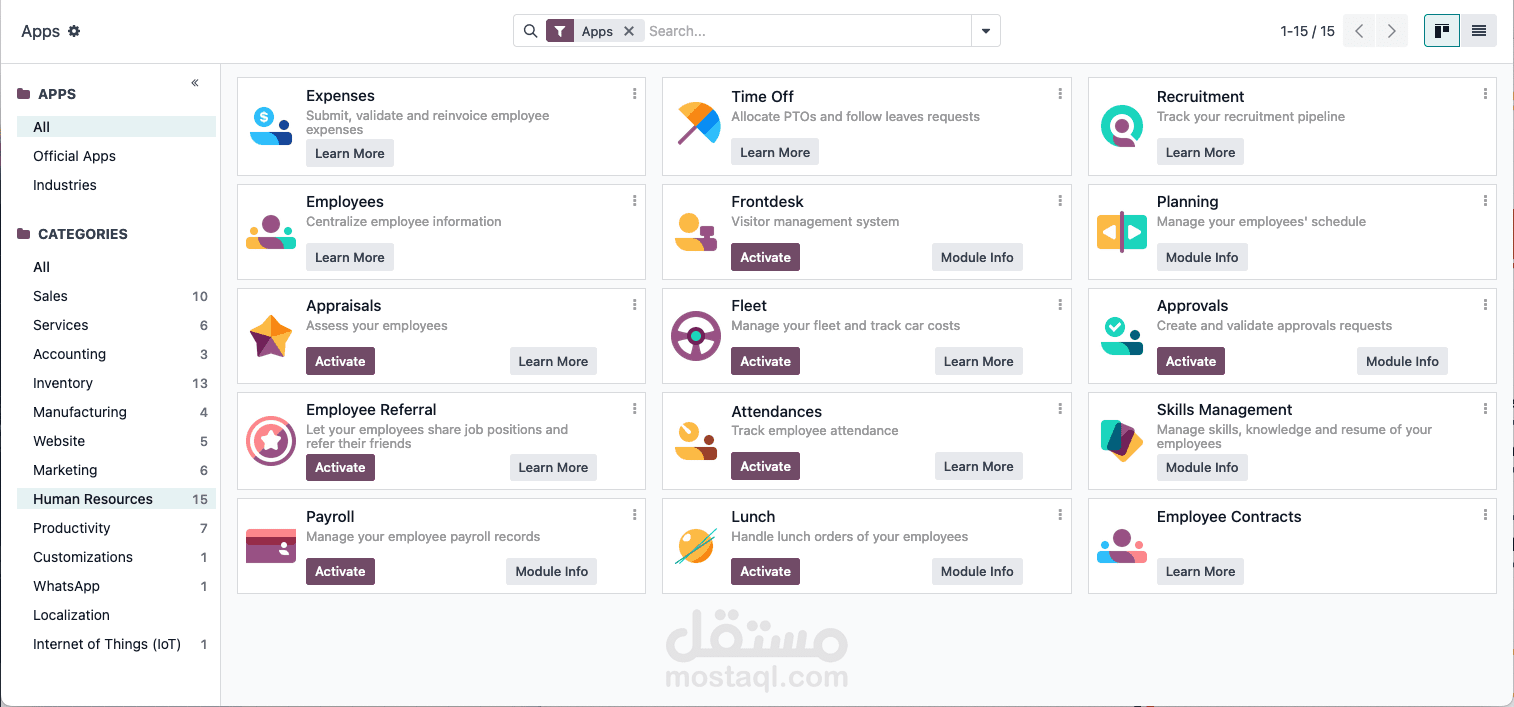Click the Appraisals star icon
This screenshot has width=1514, height=707.
pyautogui.click(x=271, y=336)
